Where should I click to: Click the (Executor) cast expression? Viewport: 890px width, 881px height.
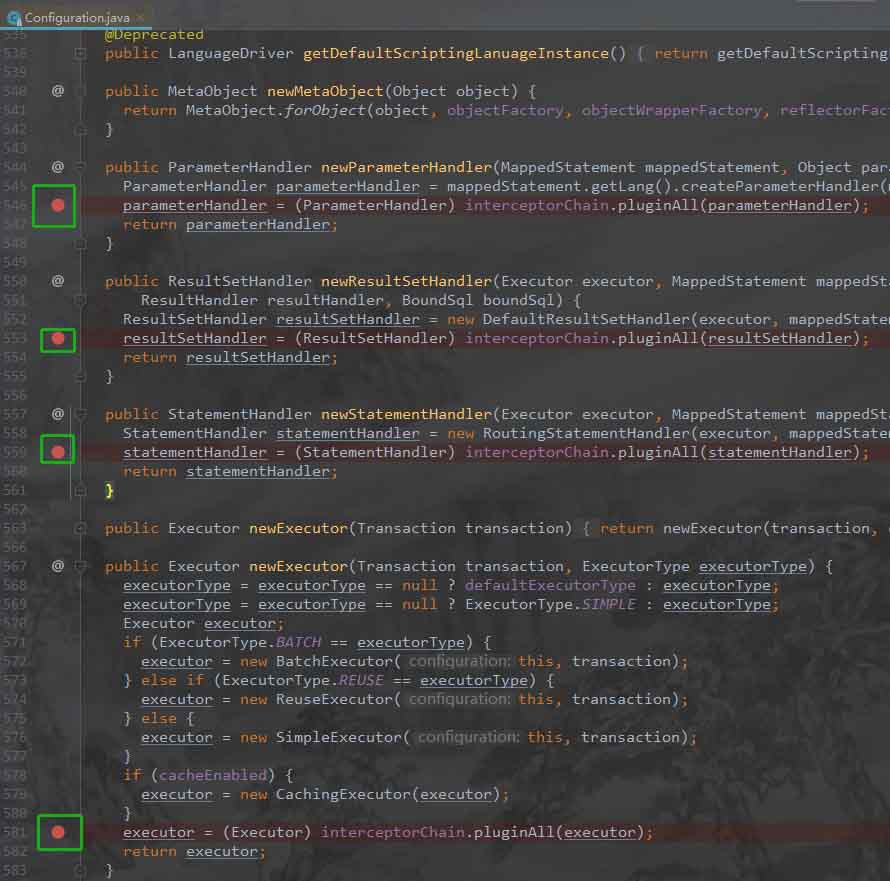pos(267,832)
